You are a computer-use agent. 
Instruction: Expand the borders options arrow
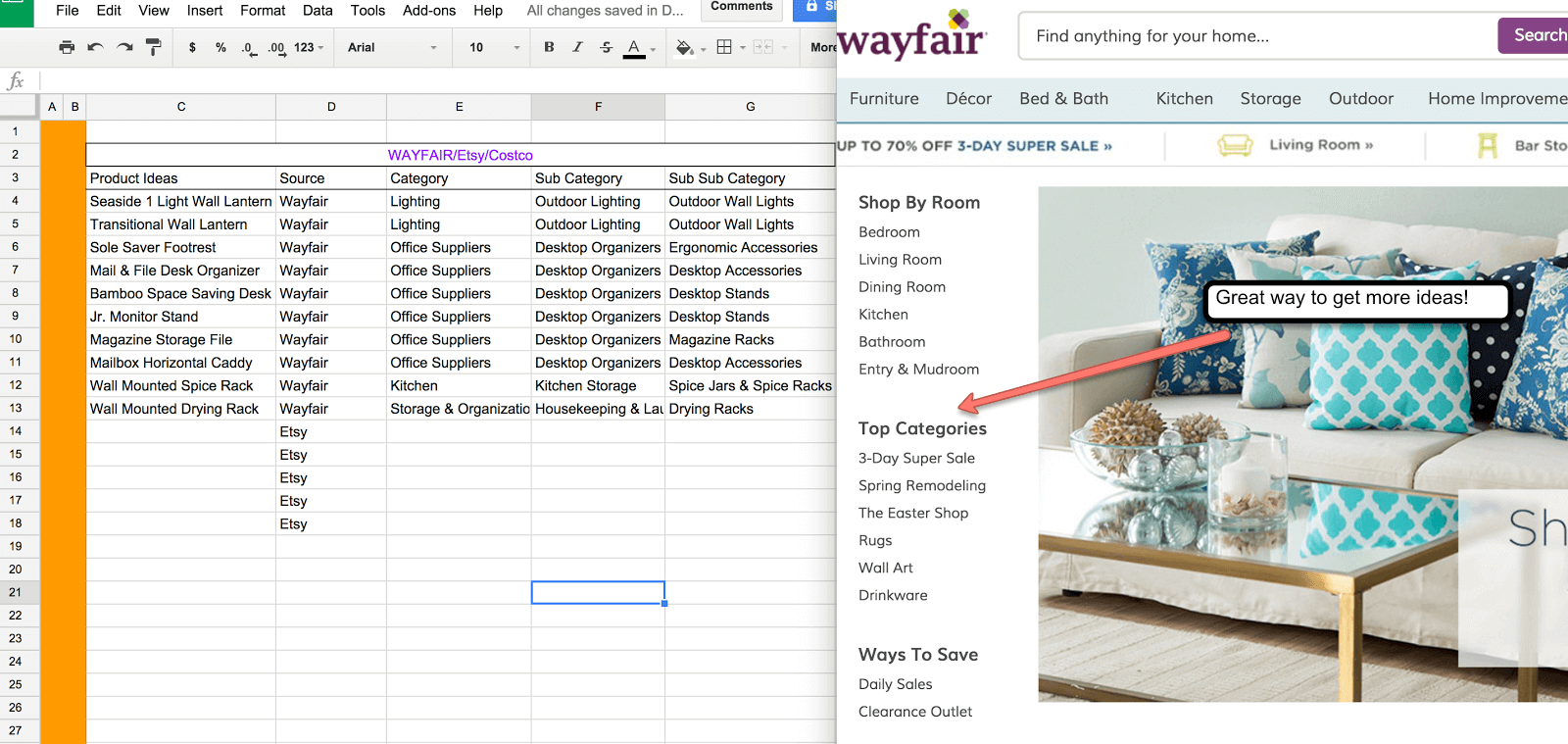[x=743, y=47]
